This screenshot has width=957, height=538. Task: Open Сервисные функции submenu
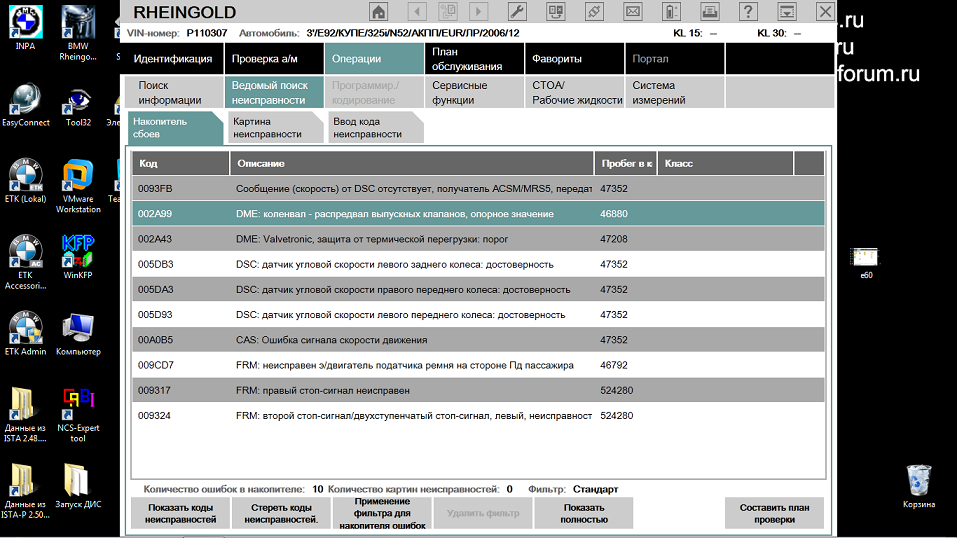[460, 93]
